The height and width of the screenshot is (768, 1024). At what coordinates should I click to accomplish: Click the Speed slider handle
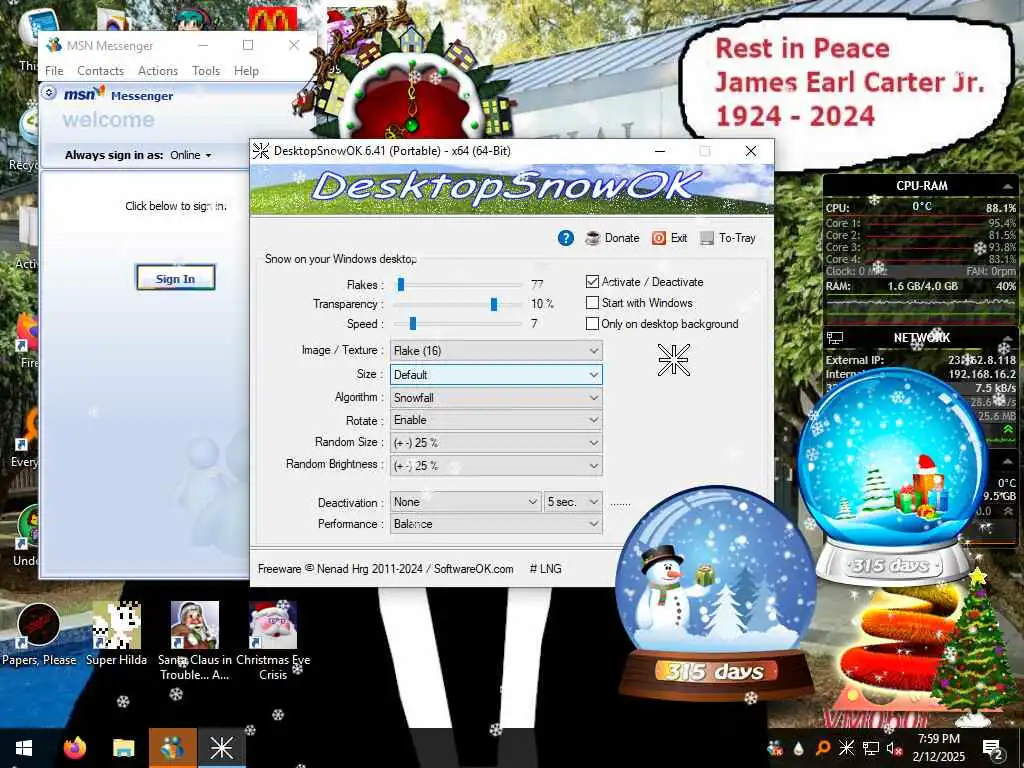pyautogui.click(x=413, y=323)
